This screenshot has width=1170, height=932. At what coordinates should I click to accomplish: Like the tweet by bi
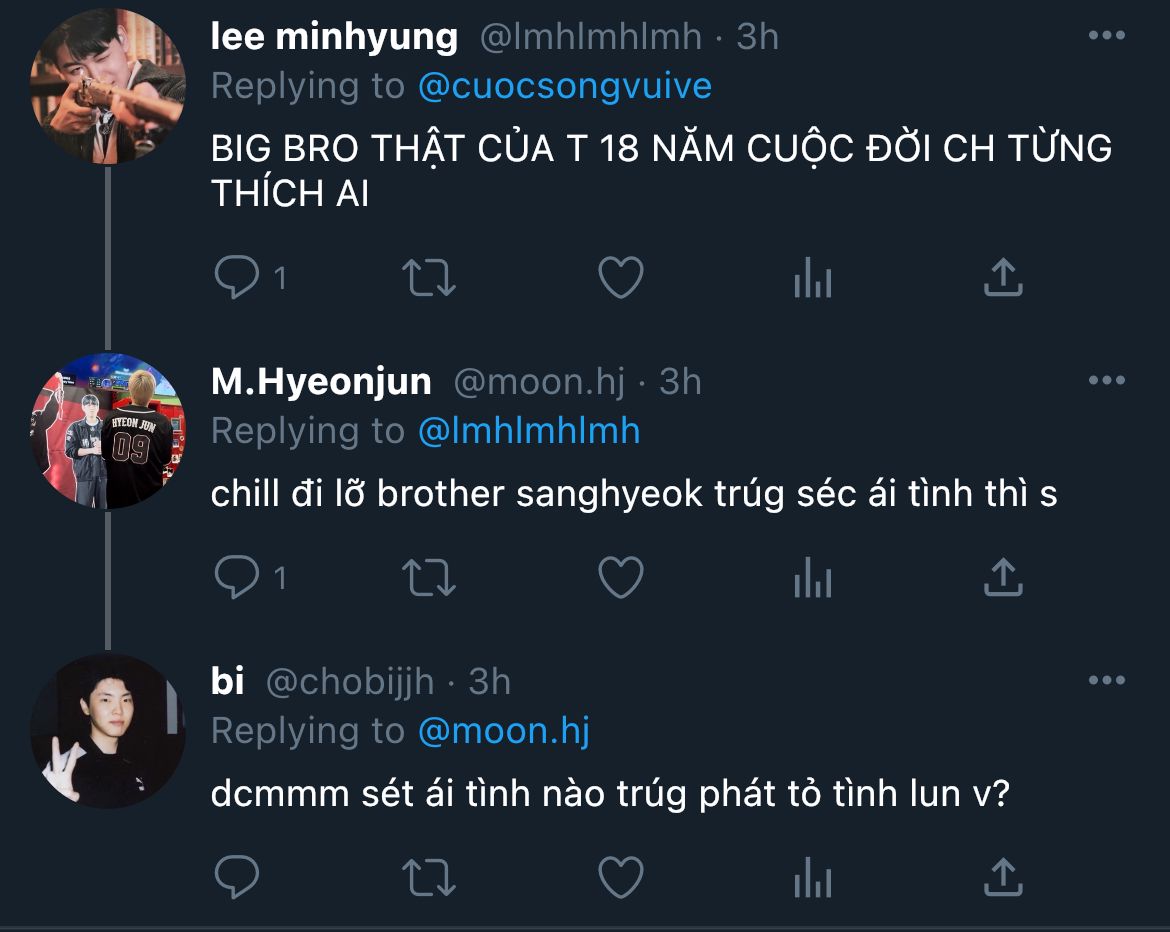pos(620,877)
